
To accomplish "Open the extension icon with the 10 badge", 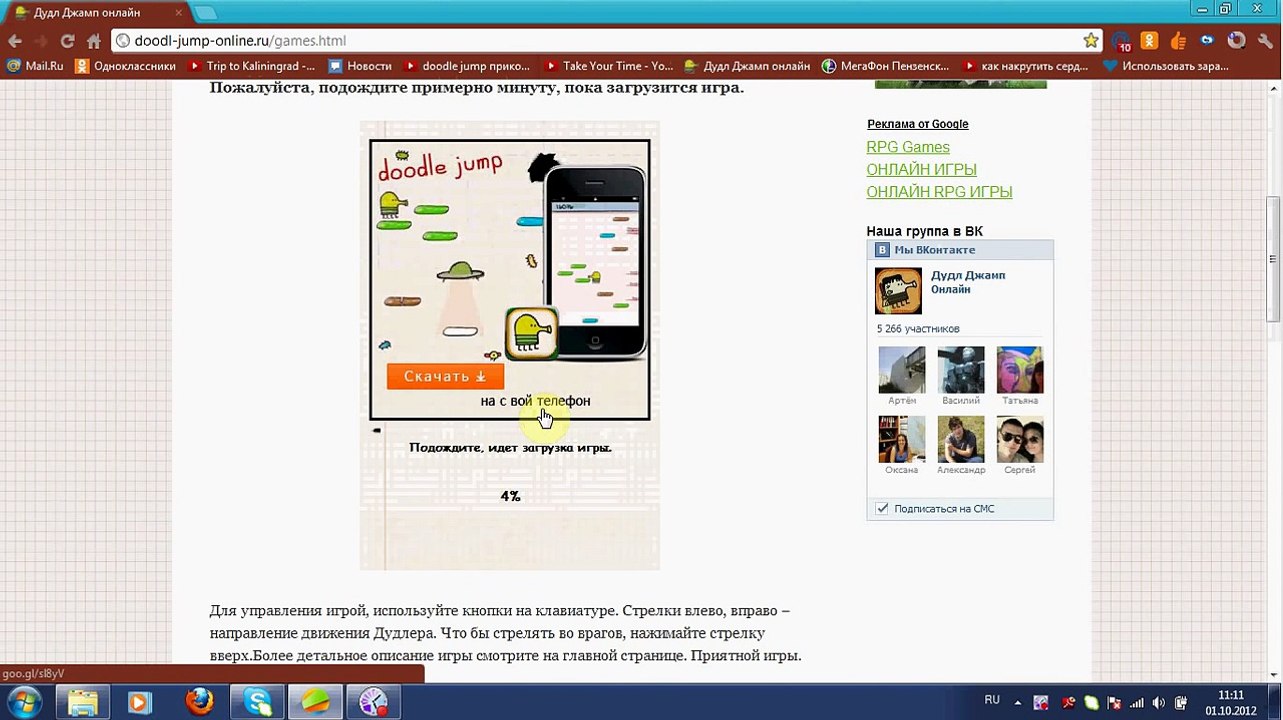I will point(1121,41).
